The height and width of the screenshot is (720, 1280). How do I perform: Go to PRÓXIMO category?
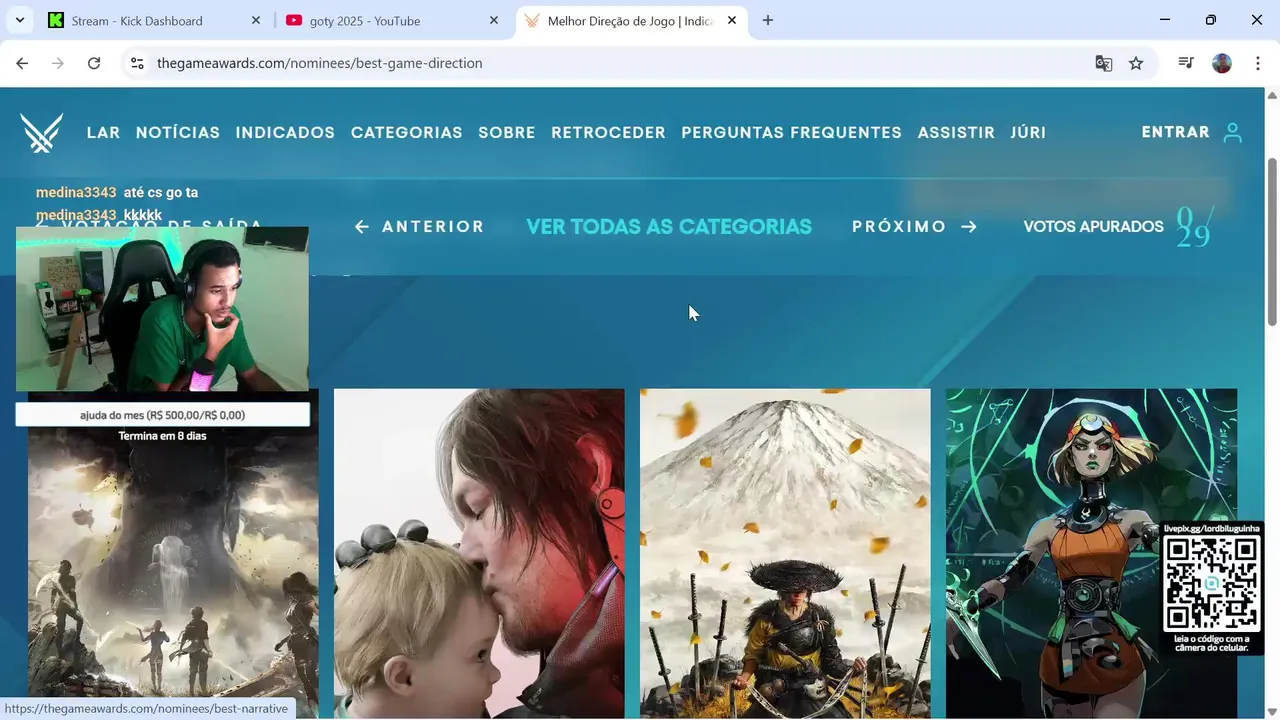[x=914, y=227]
